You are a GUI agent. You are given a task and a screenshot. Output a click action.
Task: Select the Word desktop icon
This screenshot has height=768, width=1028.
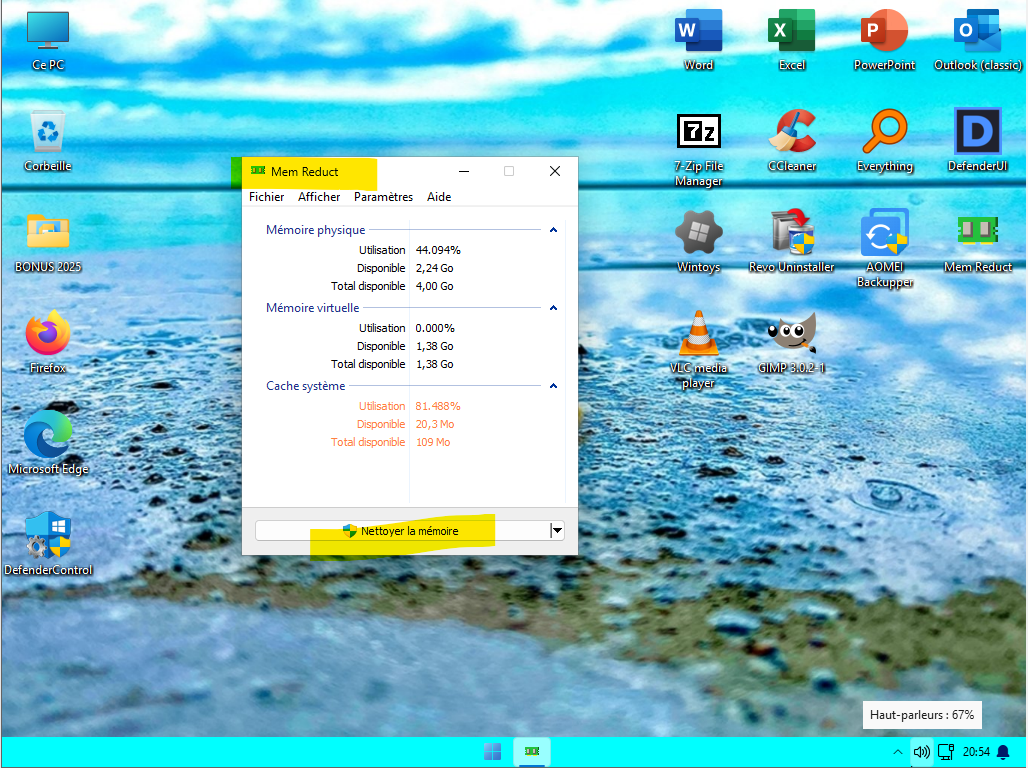698,41
